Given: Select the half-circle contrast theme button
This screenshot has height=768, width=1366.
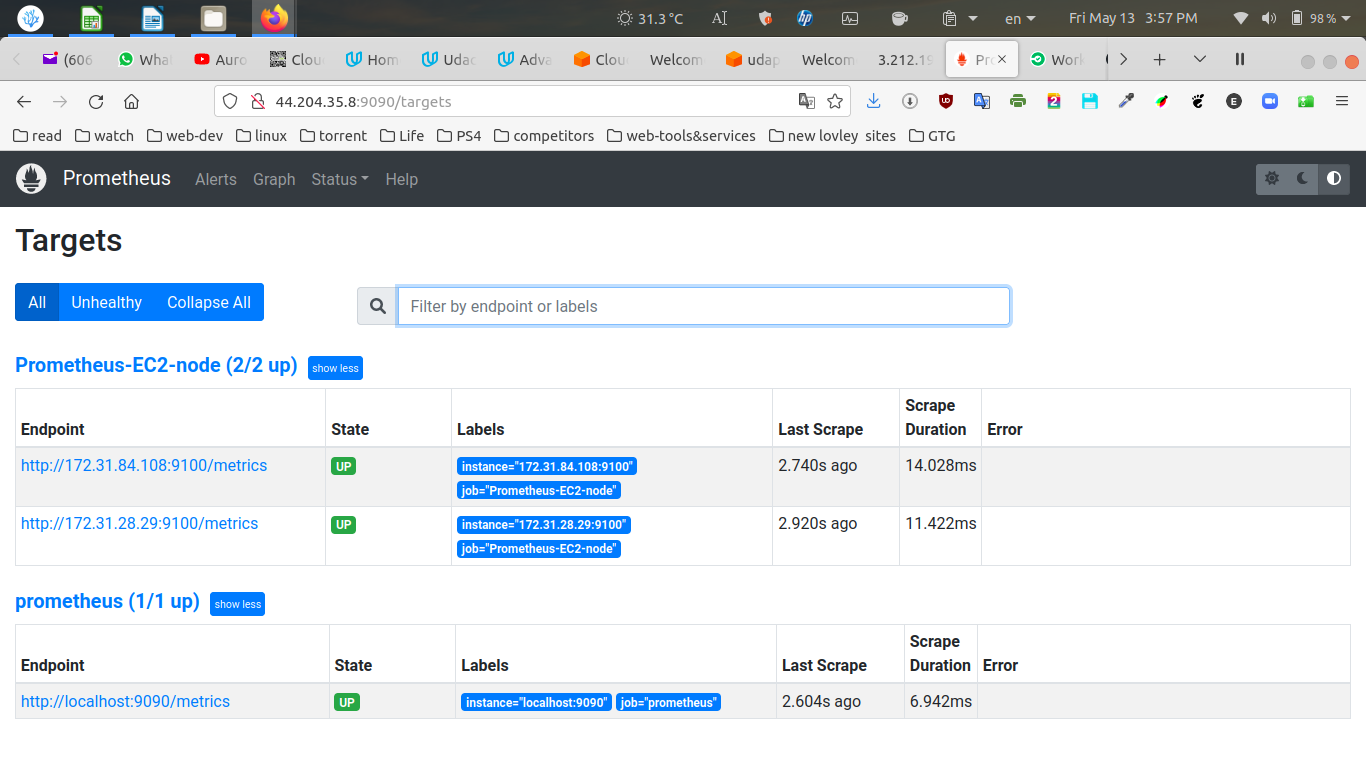Looking at the screenshot, I should pos(1334,179).
